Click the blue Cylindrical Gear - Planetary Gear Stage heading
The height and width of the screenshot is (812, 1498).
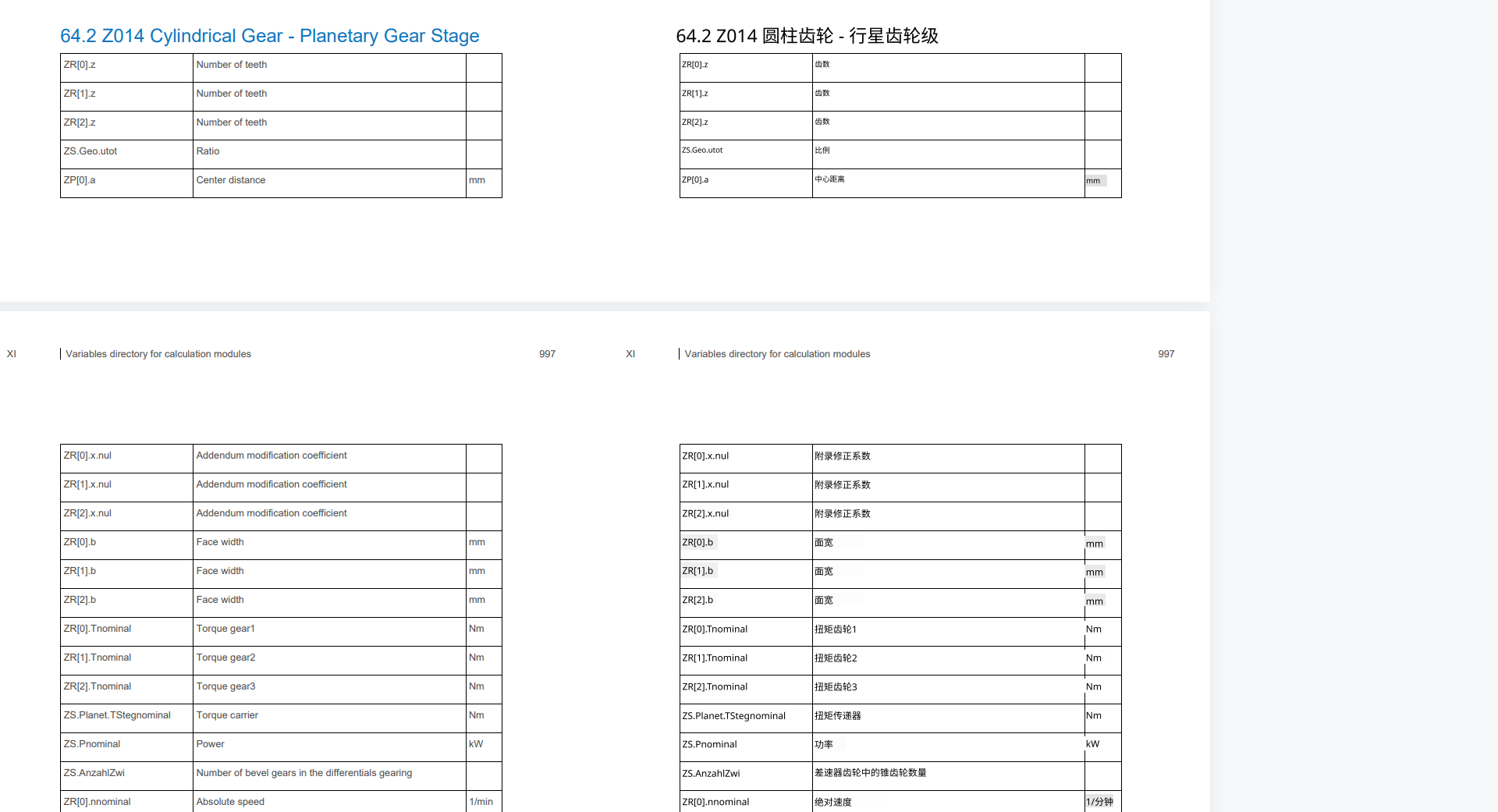pos(269,36)
